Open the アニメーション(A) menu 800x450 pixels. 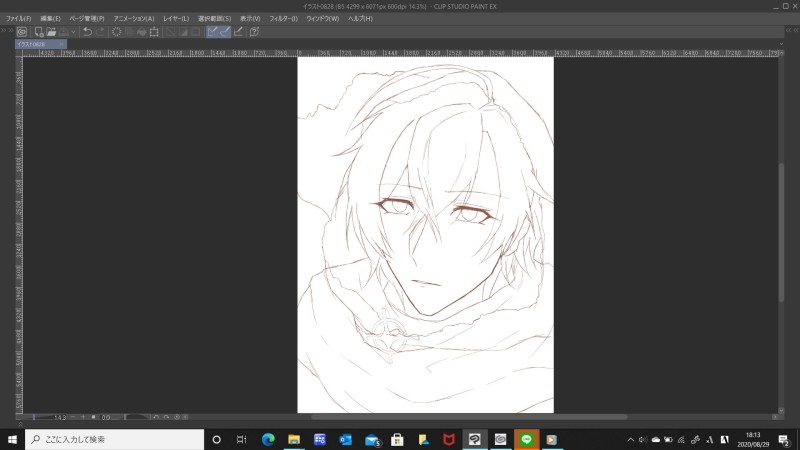pos(134,18)
